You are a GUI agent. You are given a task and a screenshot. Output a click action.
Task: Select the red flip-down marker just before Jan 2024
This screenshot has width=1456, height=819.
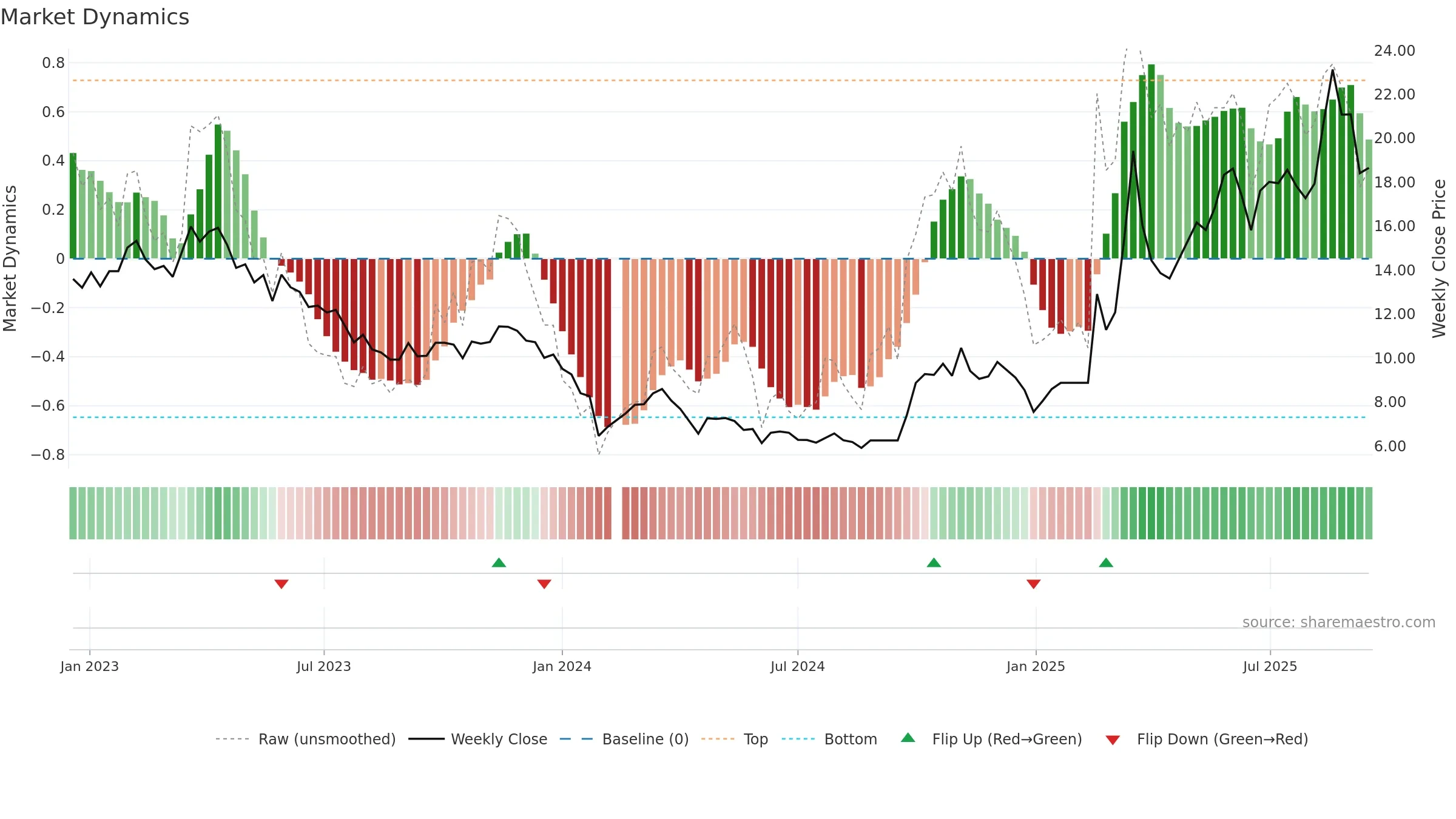(544, 584)
